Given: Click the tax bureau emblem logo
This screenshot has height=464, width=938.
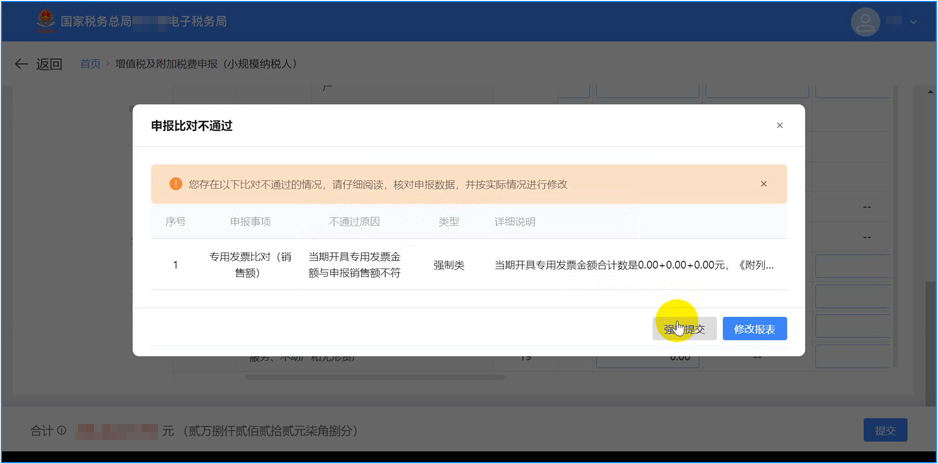Looking at the screenshot, I should pyautogui.click(x=45, y=21).
